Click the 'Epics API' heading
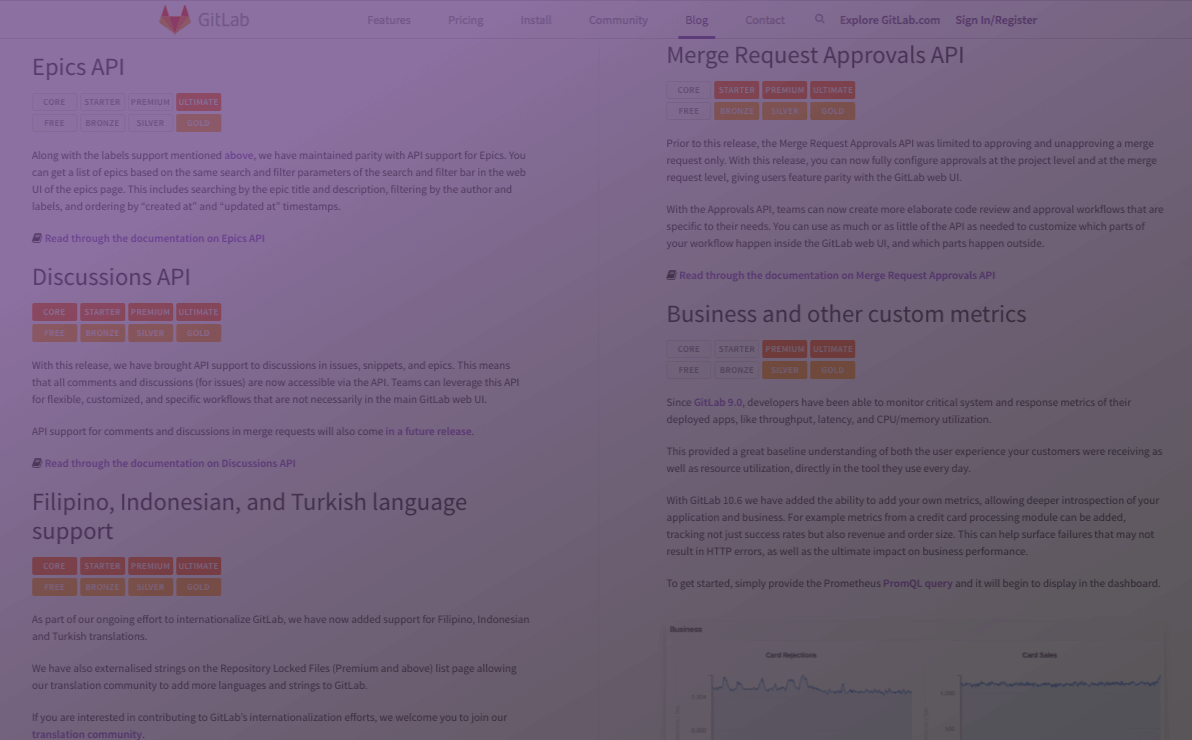This screenshot has width=1192, height=740. pyautogui.click(x=78, y=67)
